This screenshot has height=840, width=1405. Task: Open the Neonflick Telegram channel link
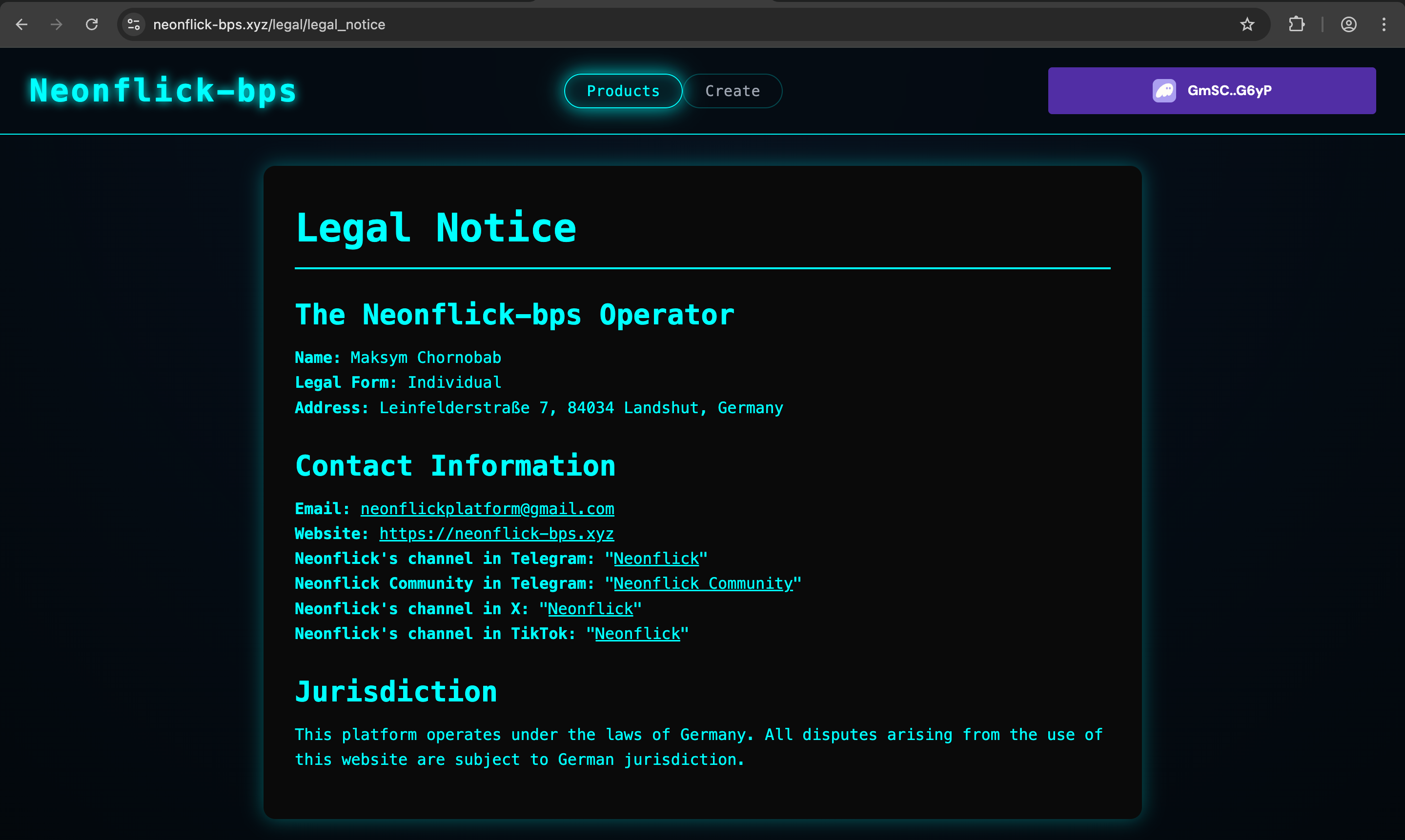click(x=657, y=558)
